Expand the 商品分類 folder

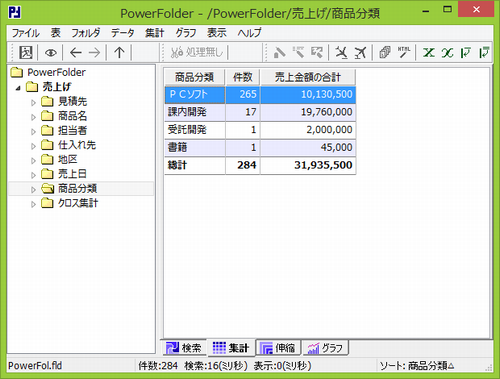point(33,189)
